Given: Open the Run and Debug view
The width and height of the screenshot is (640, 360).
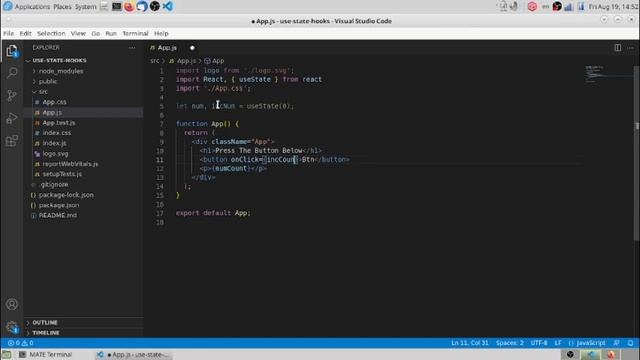Looking at the screenshot, I should [12, 118].
